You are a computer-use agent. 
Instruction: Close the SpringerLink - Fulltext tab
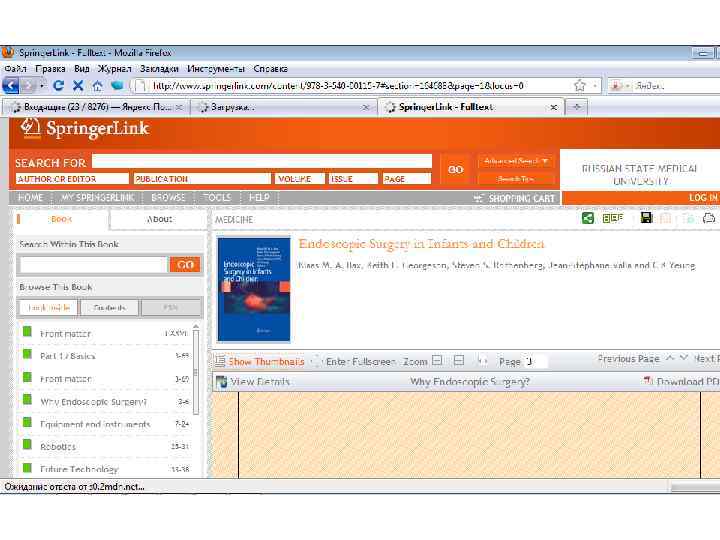pyautogui.click(x=554, y=107)
